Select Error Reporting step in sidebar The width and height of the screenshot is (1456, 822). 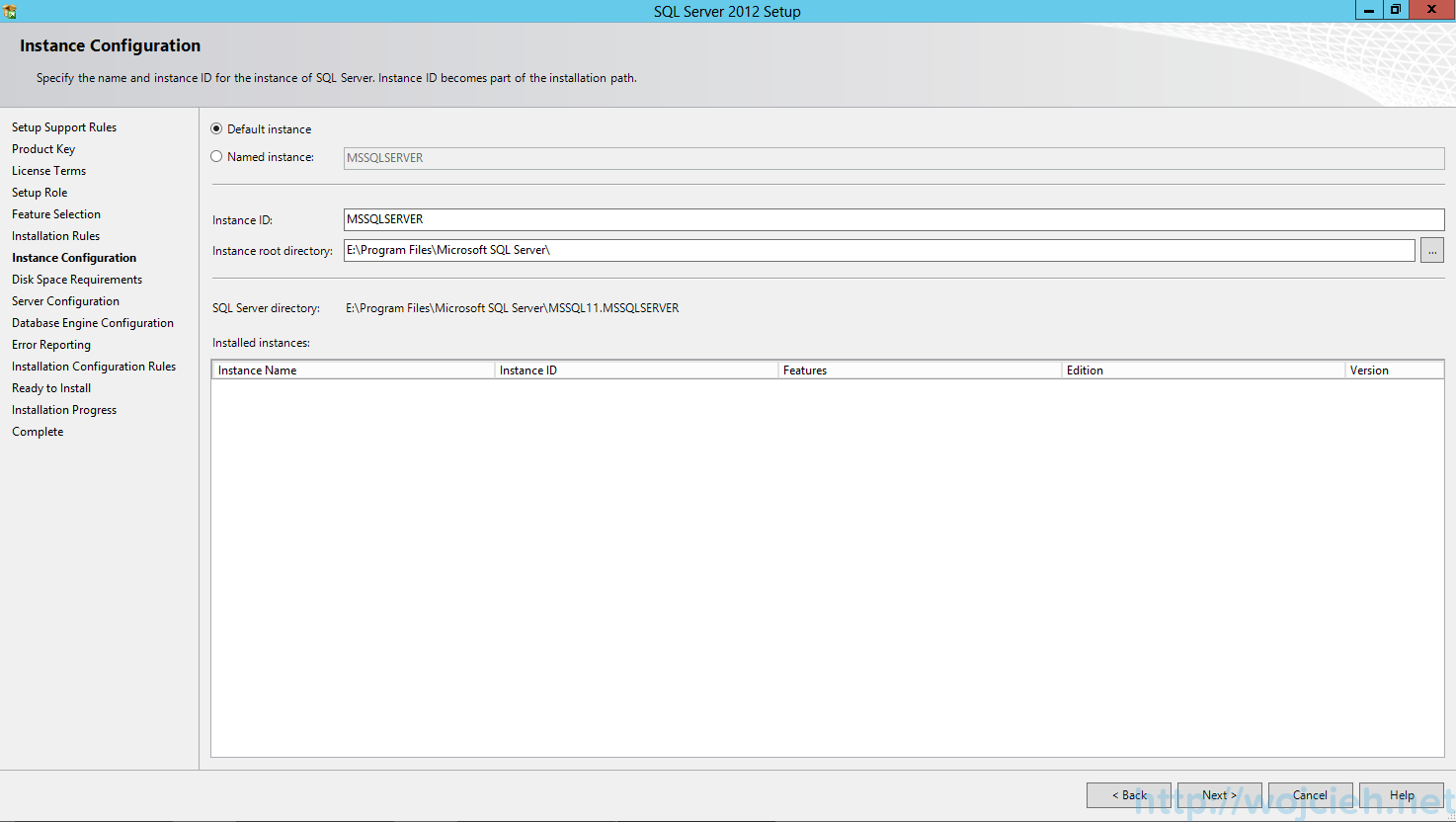coord(51,345)
